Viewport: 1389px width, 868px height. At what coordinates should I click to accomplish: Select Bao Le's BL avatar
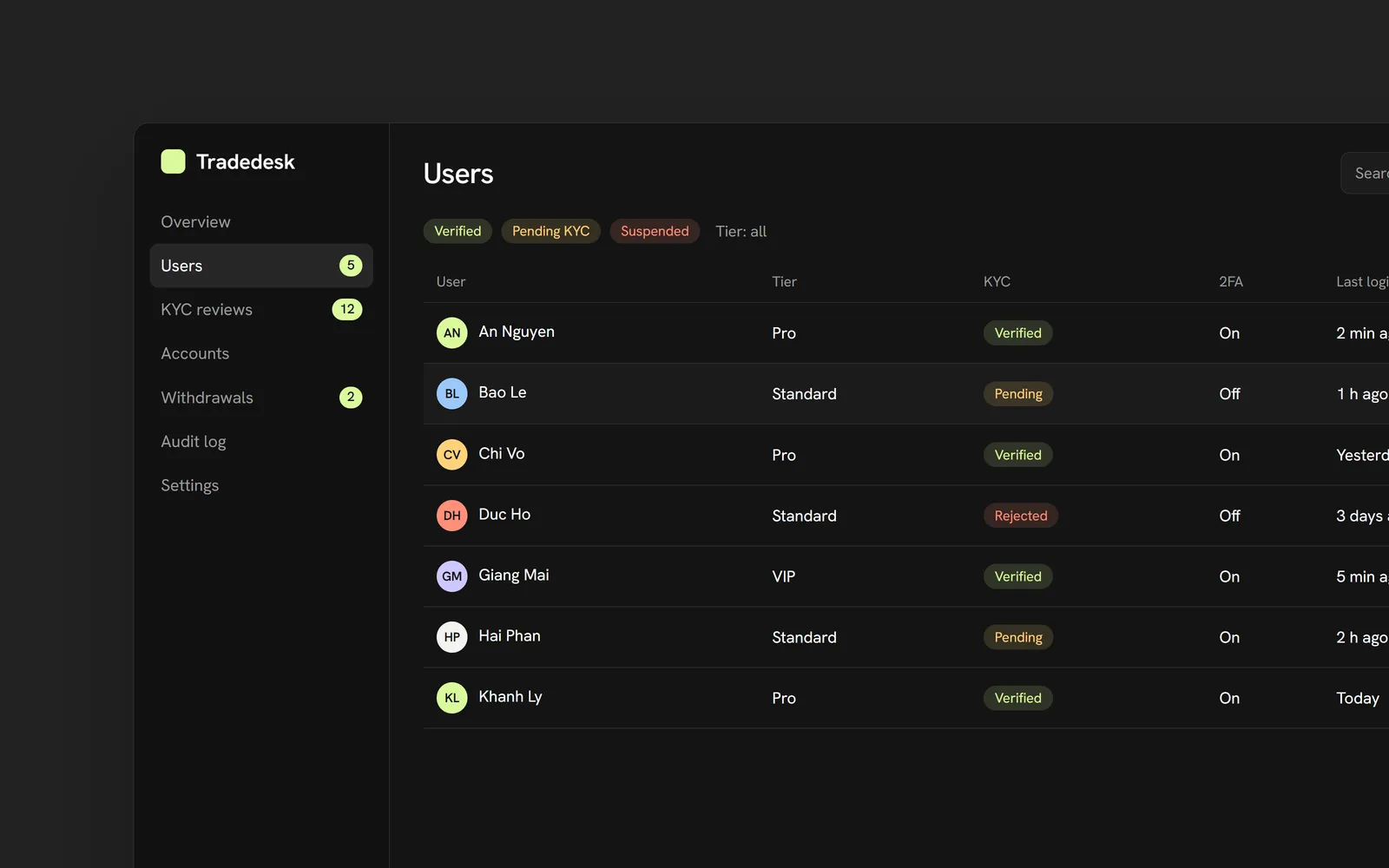pos(451,393)
